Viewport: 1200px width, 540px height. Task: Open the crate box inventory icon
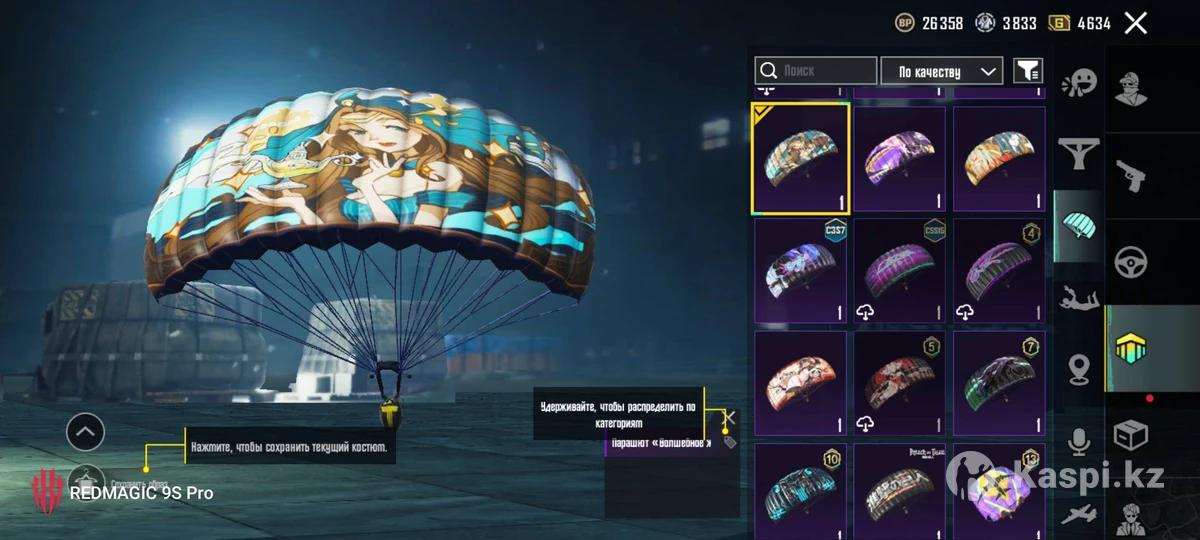tap(1131, 436)
